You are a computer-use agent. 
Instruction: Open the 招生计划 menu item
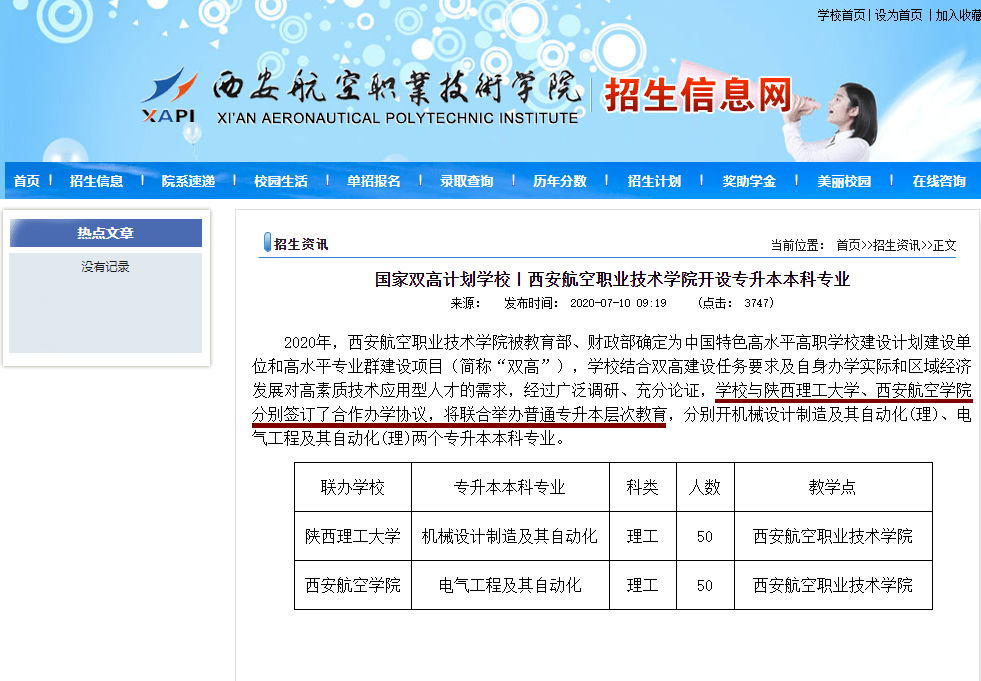(x=654, y=181)
